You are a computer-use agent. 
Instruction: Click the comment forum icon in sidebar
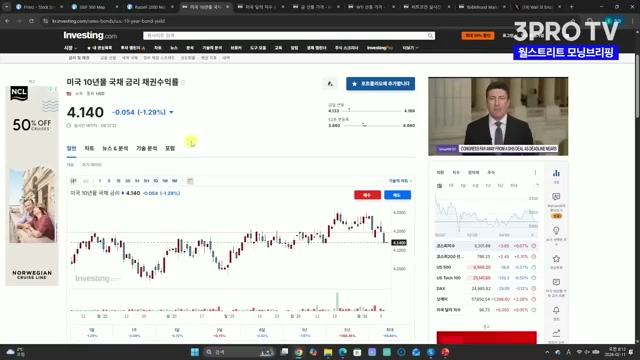556,282
